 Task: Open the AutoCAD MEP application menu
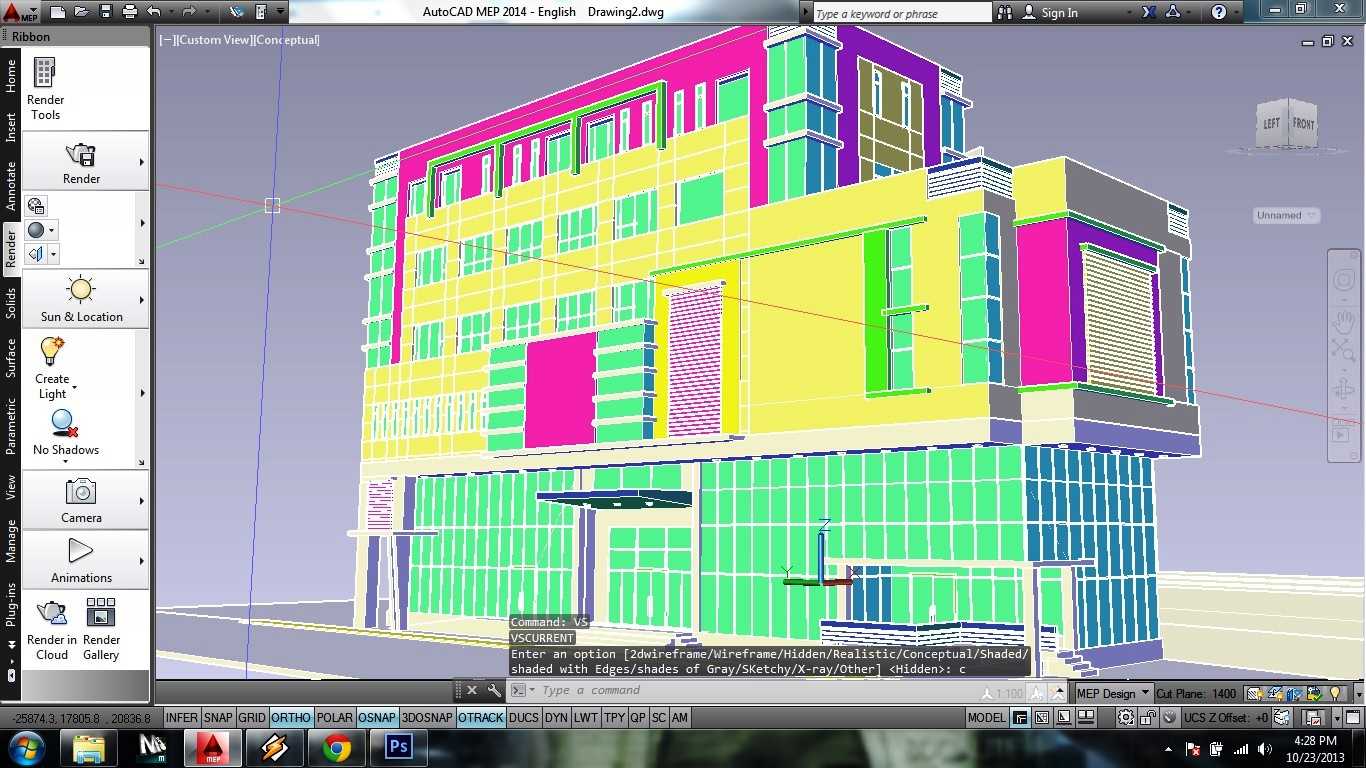tap(18, 13)
